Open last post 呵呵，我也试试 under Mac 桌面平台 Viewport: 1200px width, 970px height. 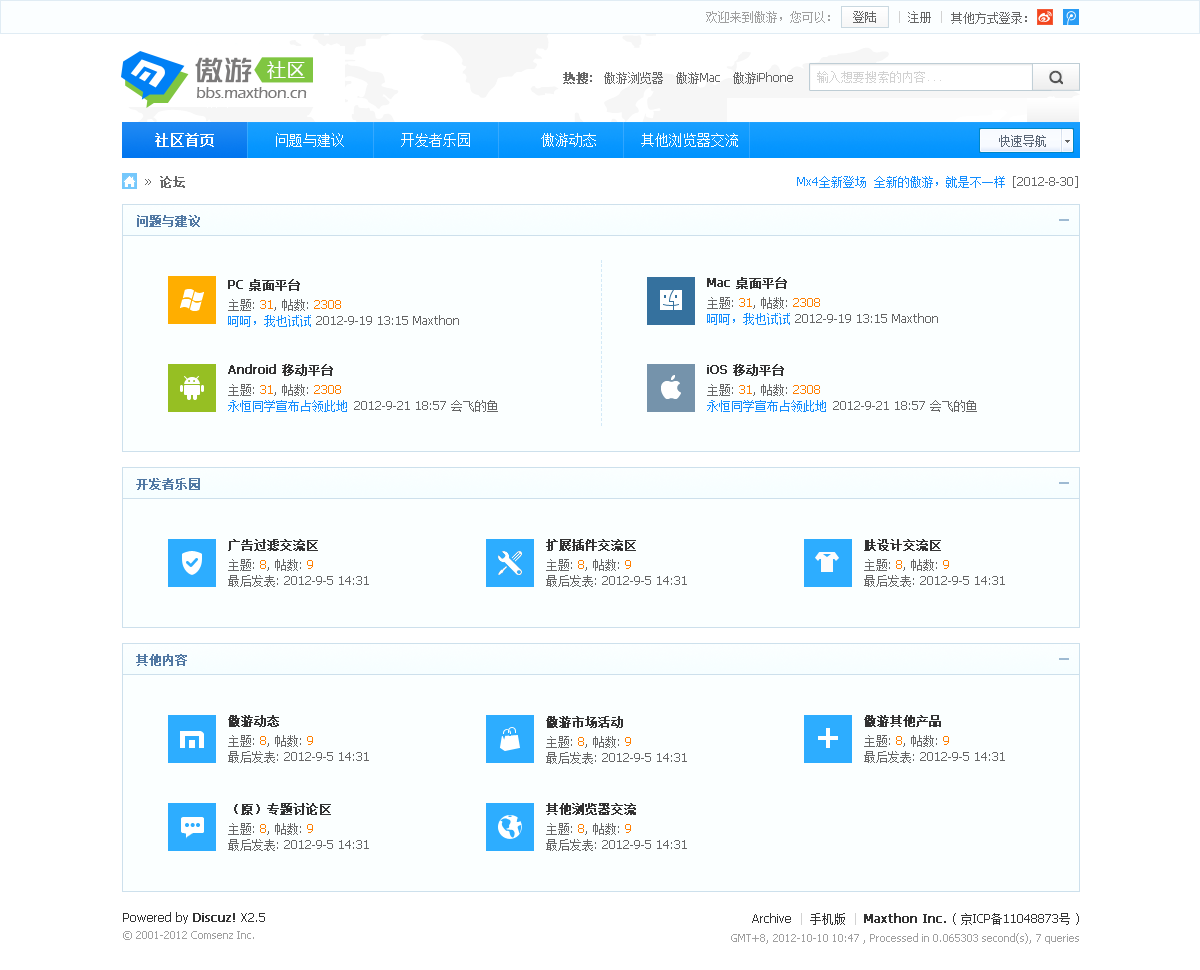748,319
